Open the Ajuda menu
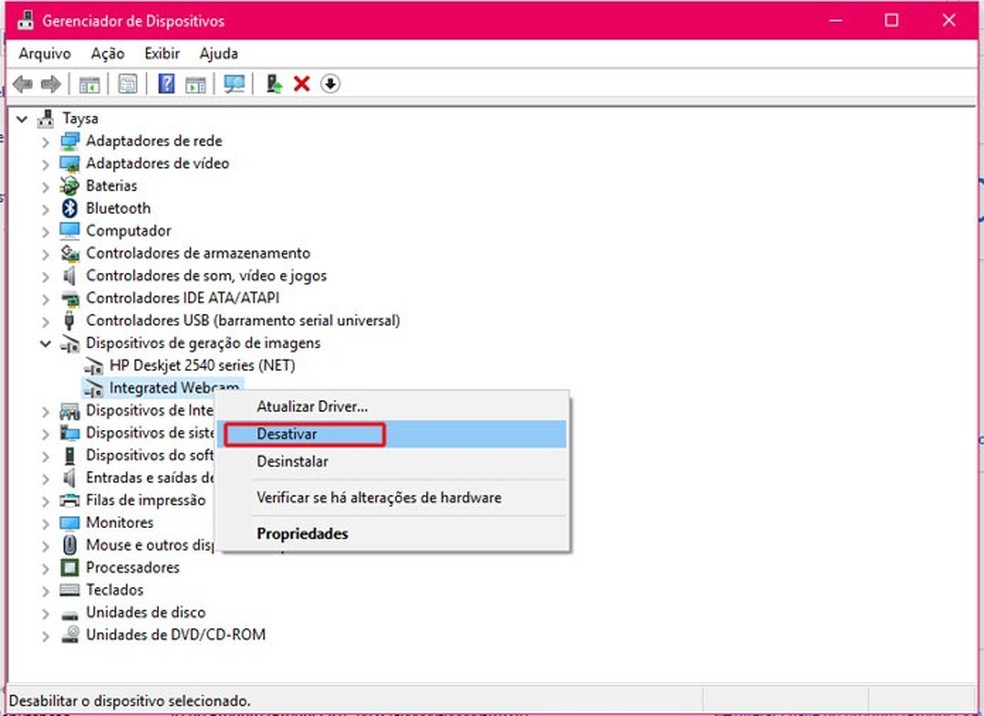The height and width of the screenshot is (716, 984). tap(218, 53)
